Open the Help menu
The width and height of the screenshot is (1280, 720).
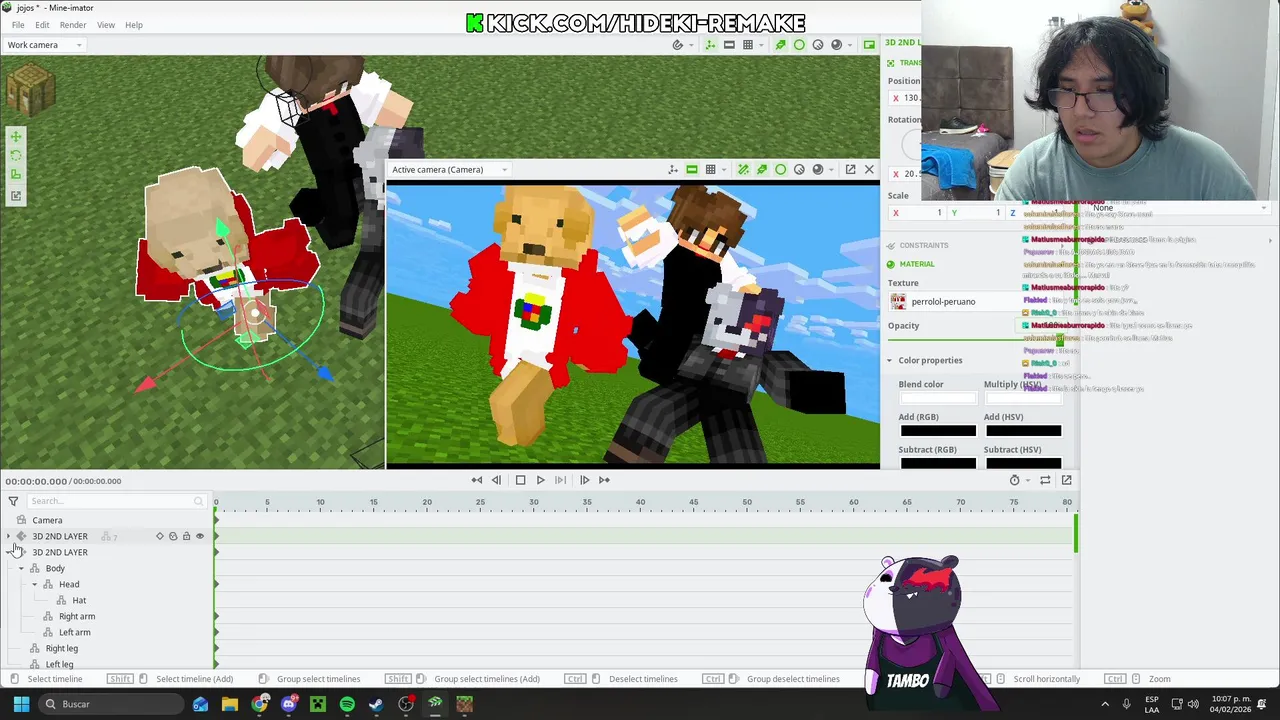click(x=134, y=25)
